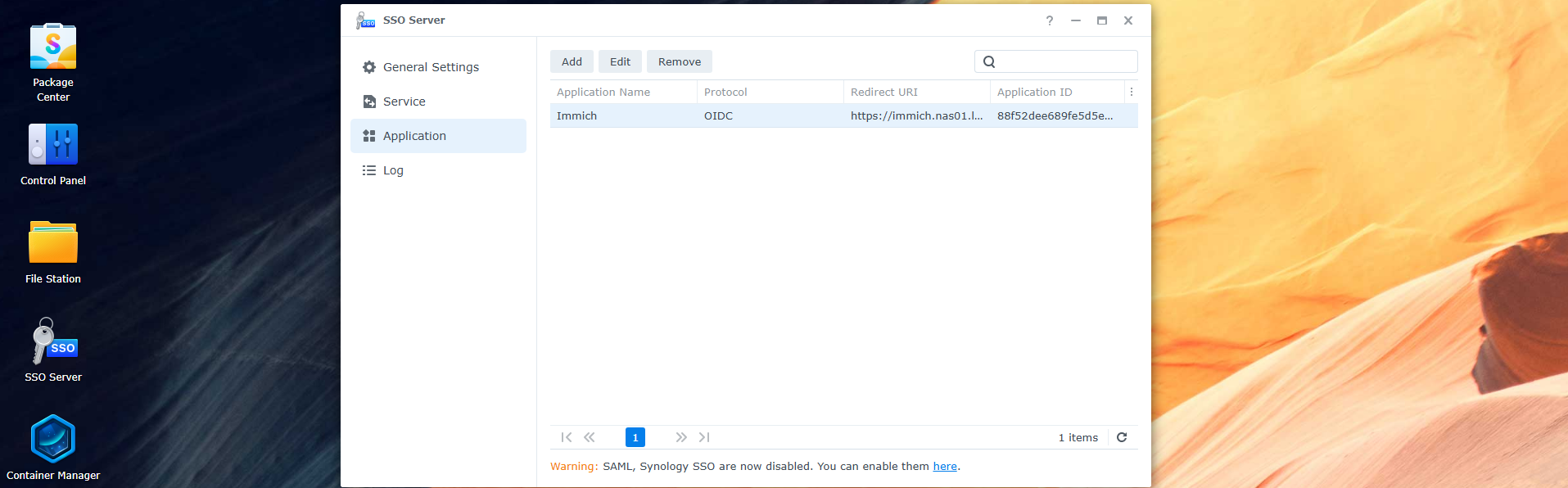Viewport: 1568px width, 488px height.
Task: Open General Settings in the sidebar
Action: coord(431,67)
